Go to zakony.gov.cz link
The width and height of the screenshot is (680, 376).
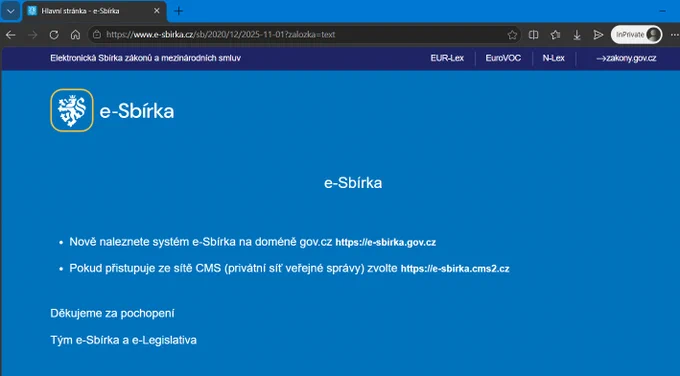click(x=626, y=58)
